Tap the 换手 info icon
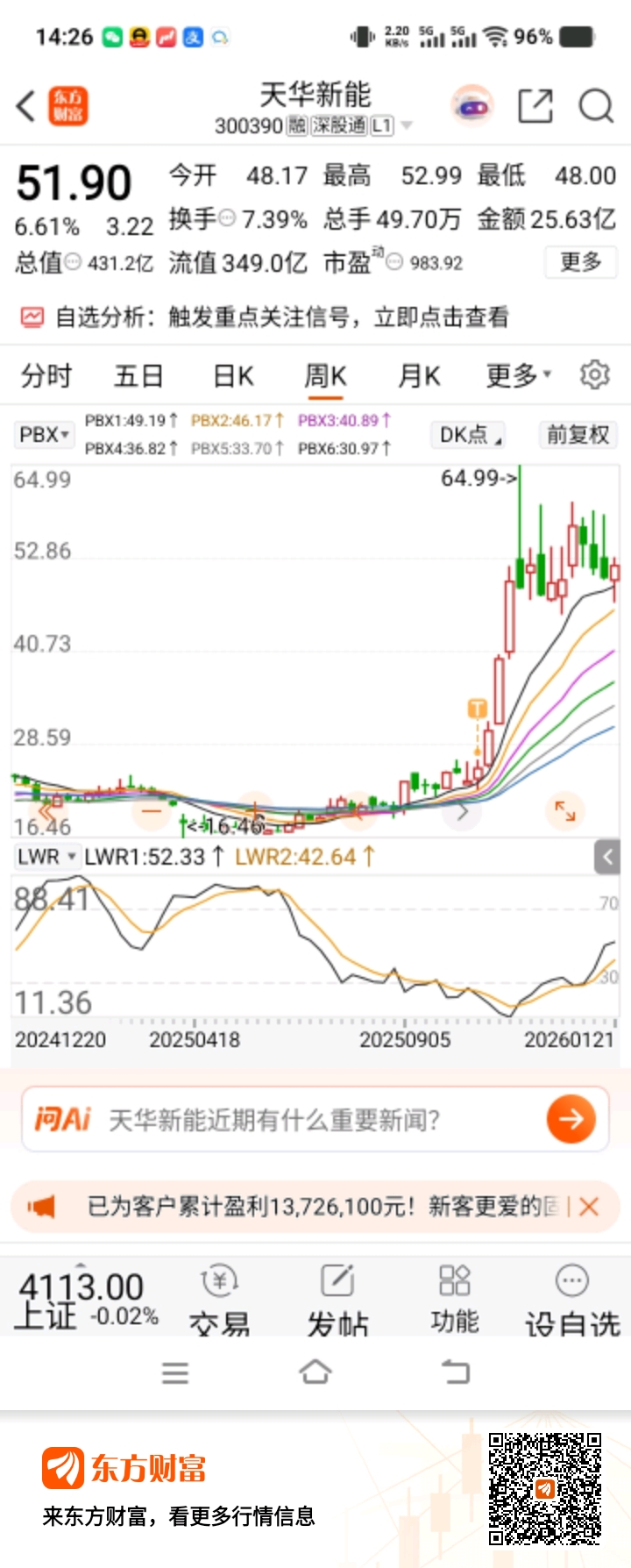Image resolution: width=631 pixels, height=1568 pixels. click(x=227, y=218)
